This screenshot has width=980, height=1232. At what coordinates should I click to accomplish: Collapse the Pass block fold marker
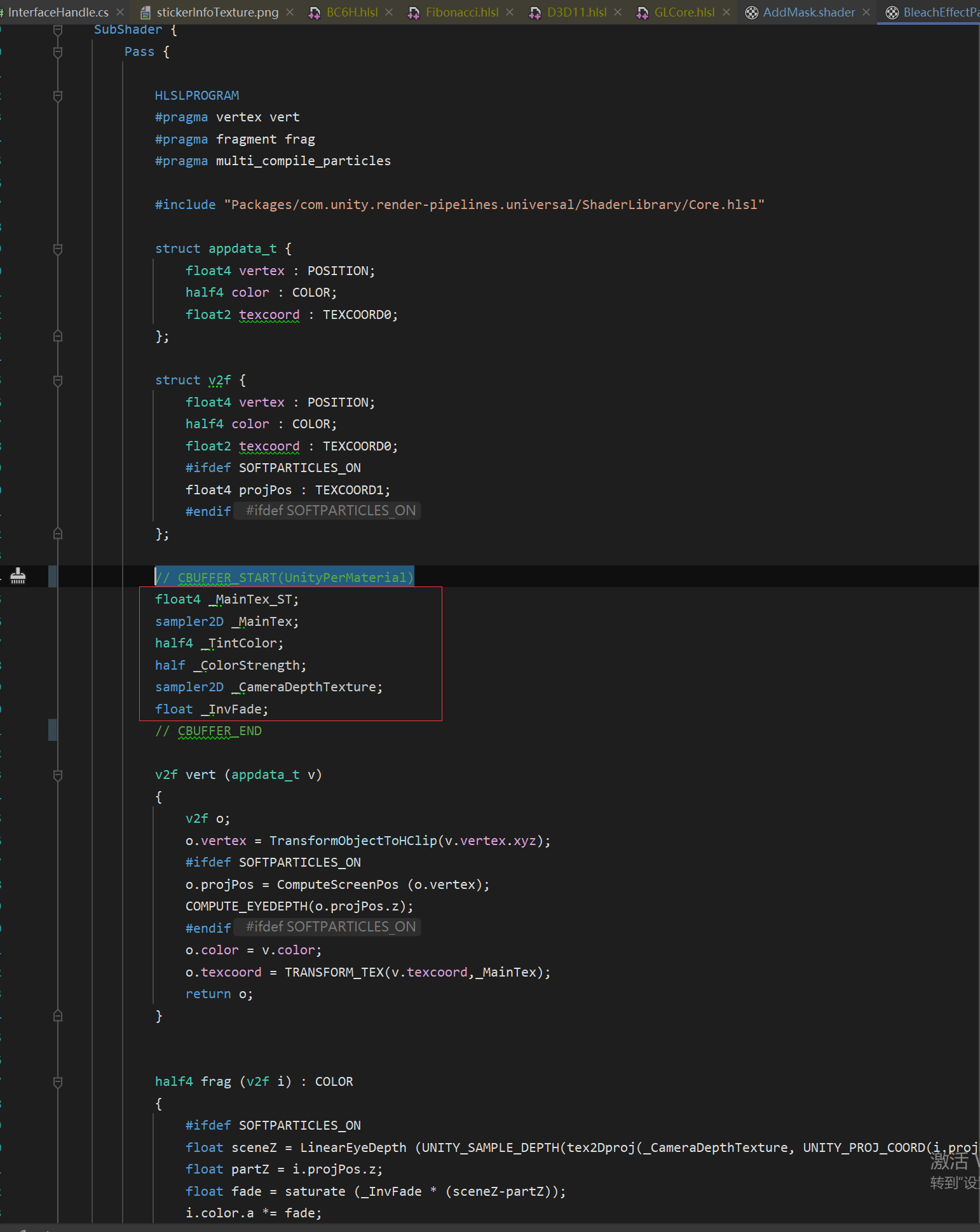(x=58, y=52)
